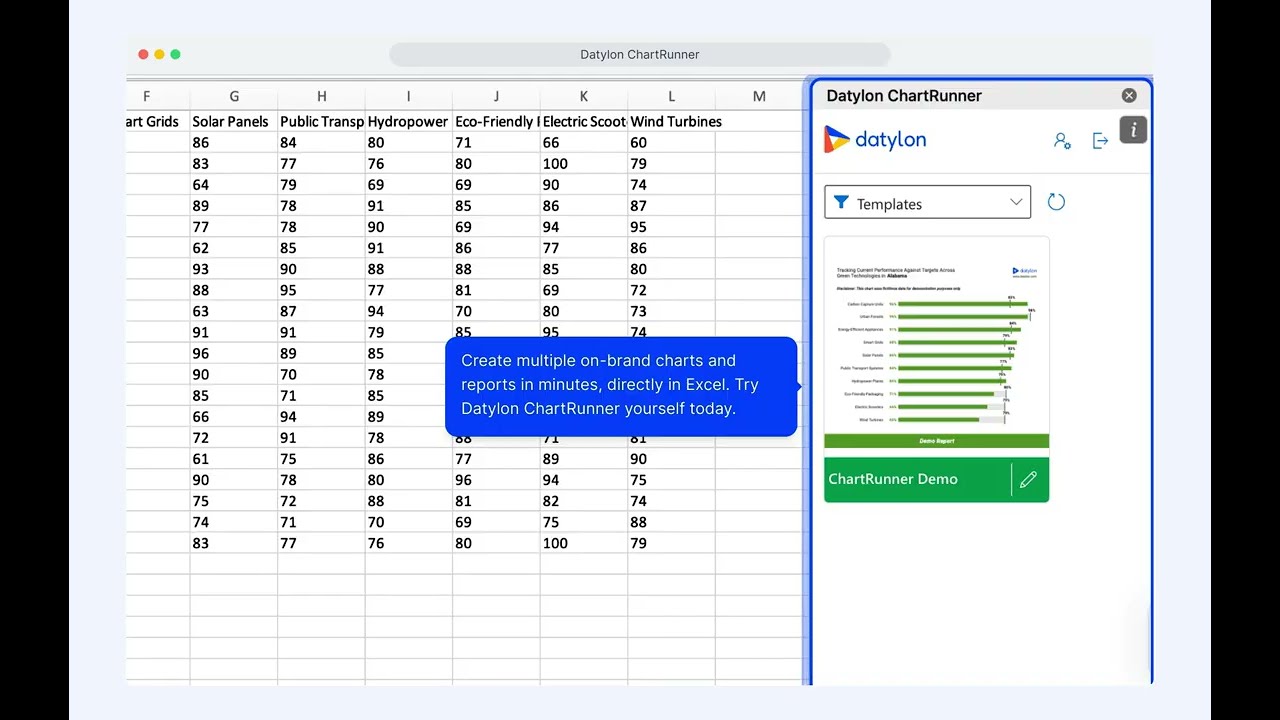The image size is (1280, 720).
Task: Minimize window with the yellow button
Action: (159, 54)
